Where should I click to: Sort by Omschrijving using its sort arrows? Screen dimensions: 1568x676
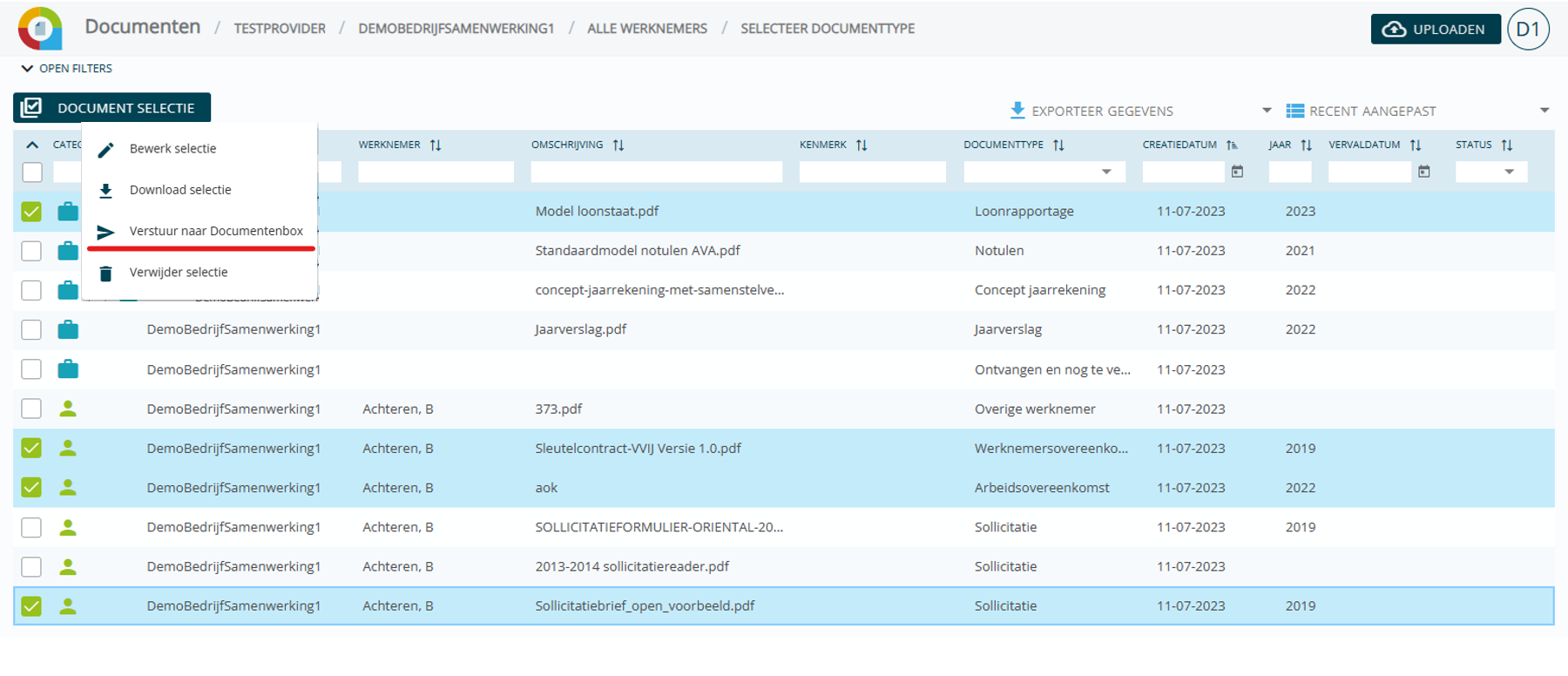tap(618, 145)
